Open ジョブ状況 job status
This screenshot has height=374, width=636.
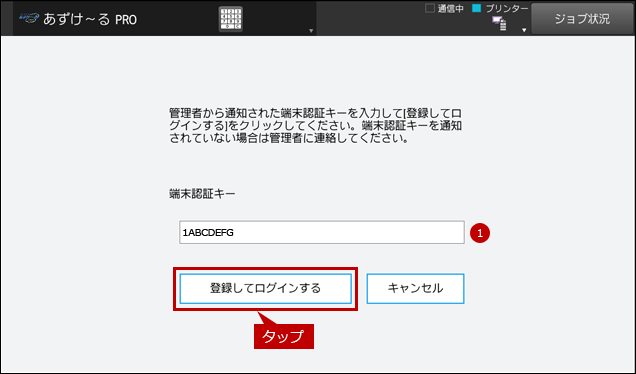click(582, 19)
